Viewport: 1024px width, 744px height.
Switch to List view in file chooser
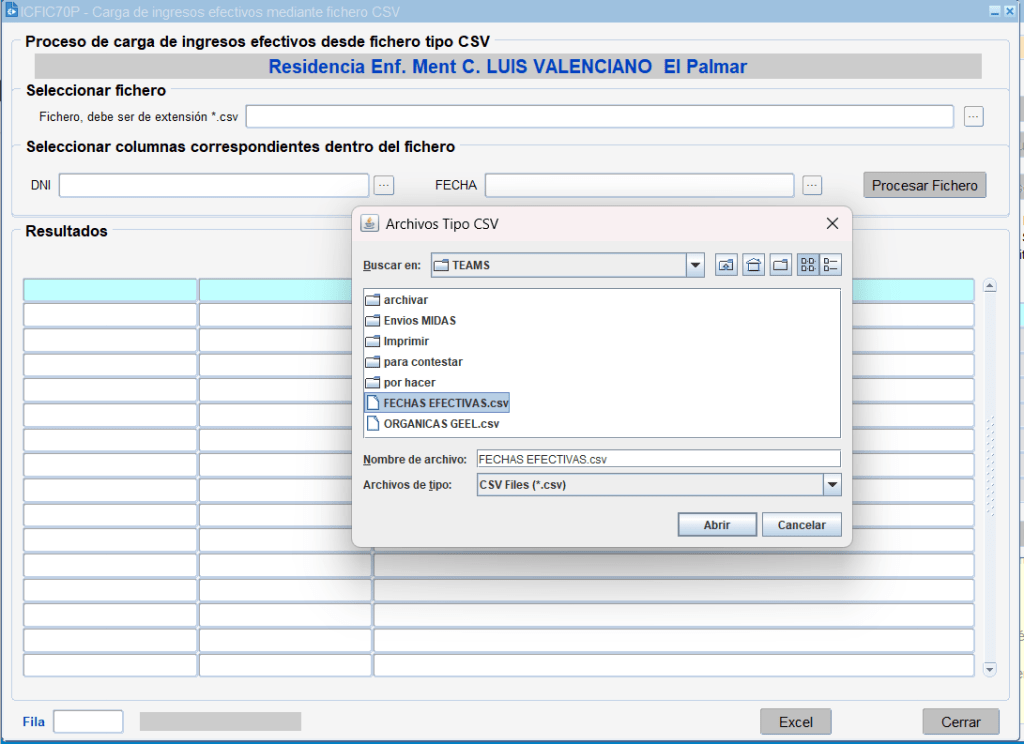pyautogui.click(x=807, y=265)
